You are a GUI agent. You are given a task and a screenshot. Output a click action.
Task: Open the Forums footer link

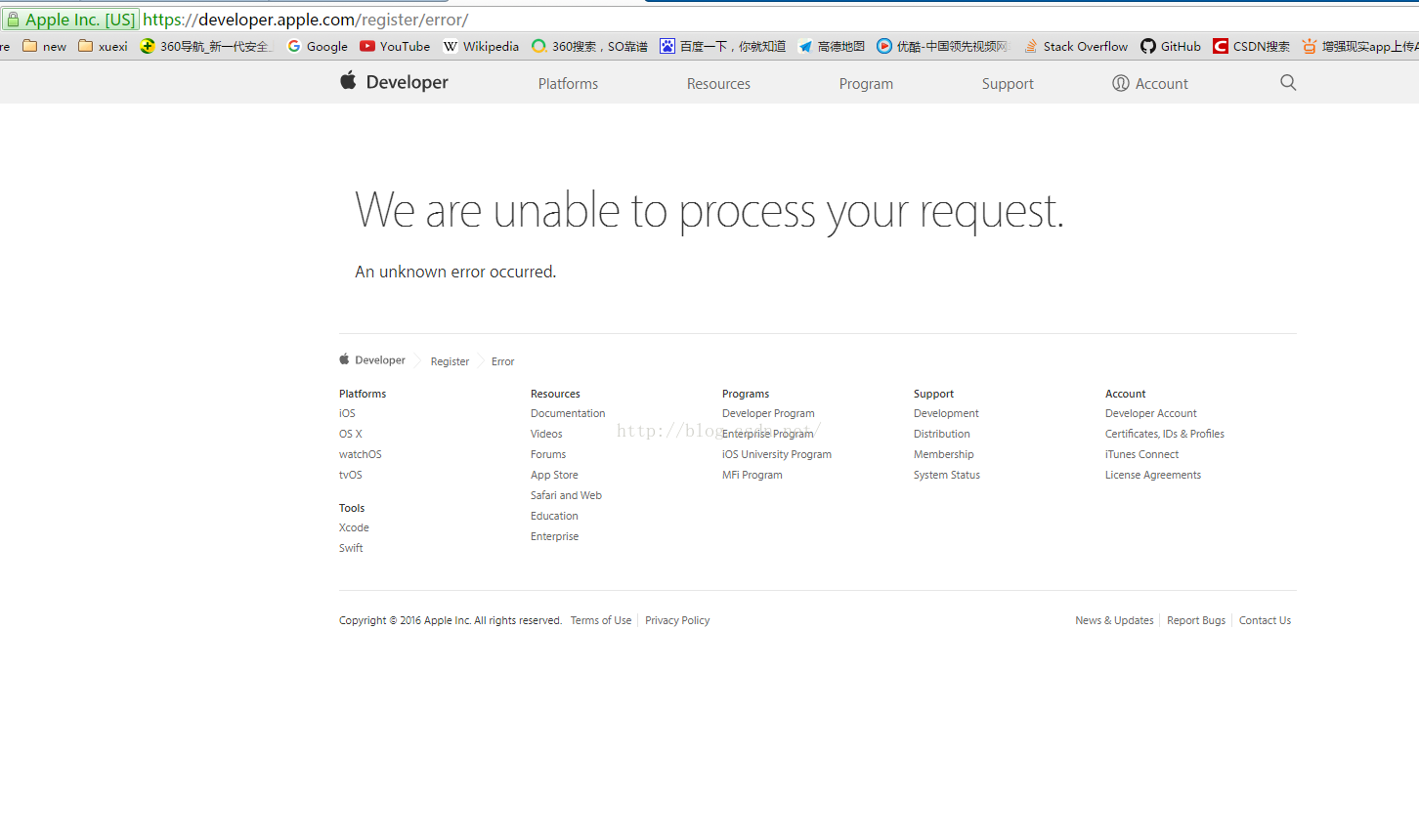click(548, 454)
